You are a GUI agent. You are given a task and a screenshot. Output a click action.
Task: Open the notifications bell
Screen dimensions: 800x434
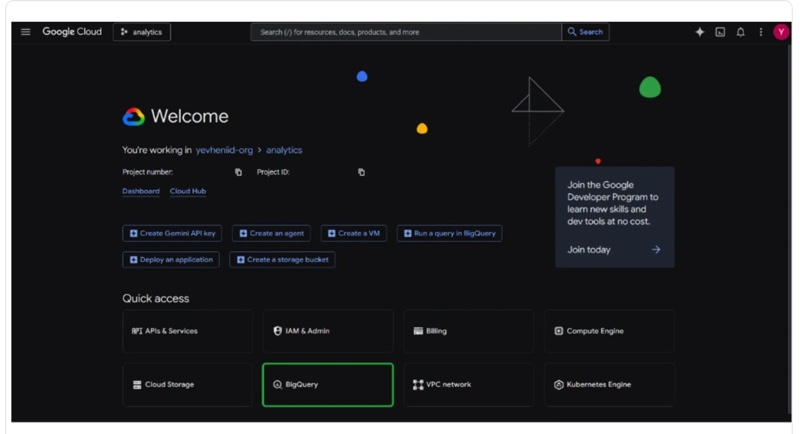click(x=740, y=32)
